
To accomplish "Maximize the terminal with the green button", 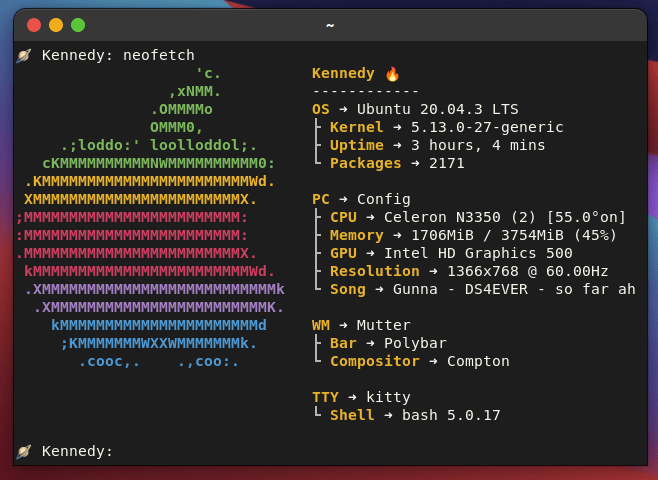I will pos(78,25).
